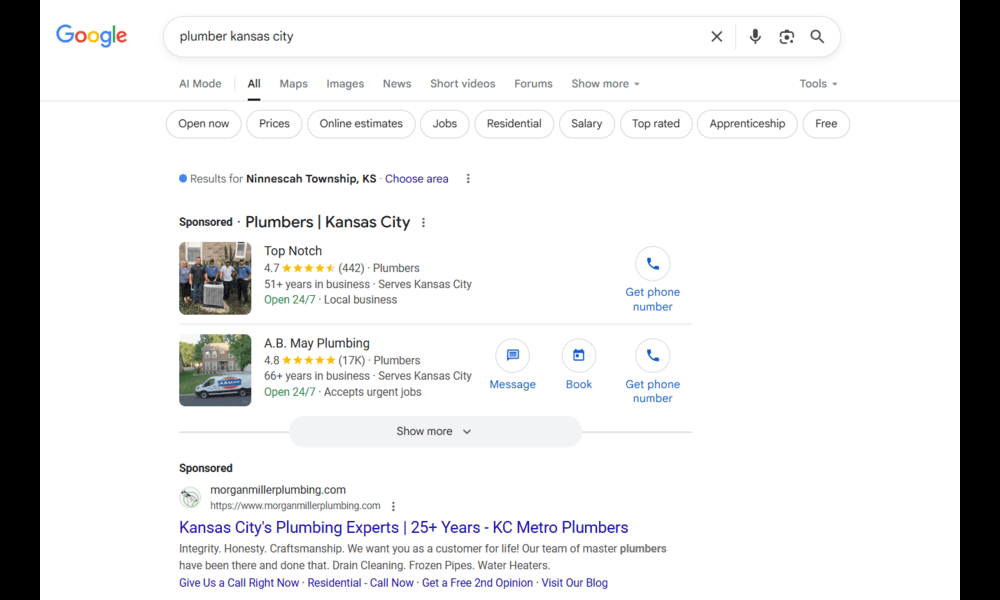Open Google Lens image search icon

tap(786, 37)
